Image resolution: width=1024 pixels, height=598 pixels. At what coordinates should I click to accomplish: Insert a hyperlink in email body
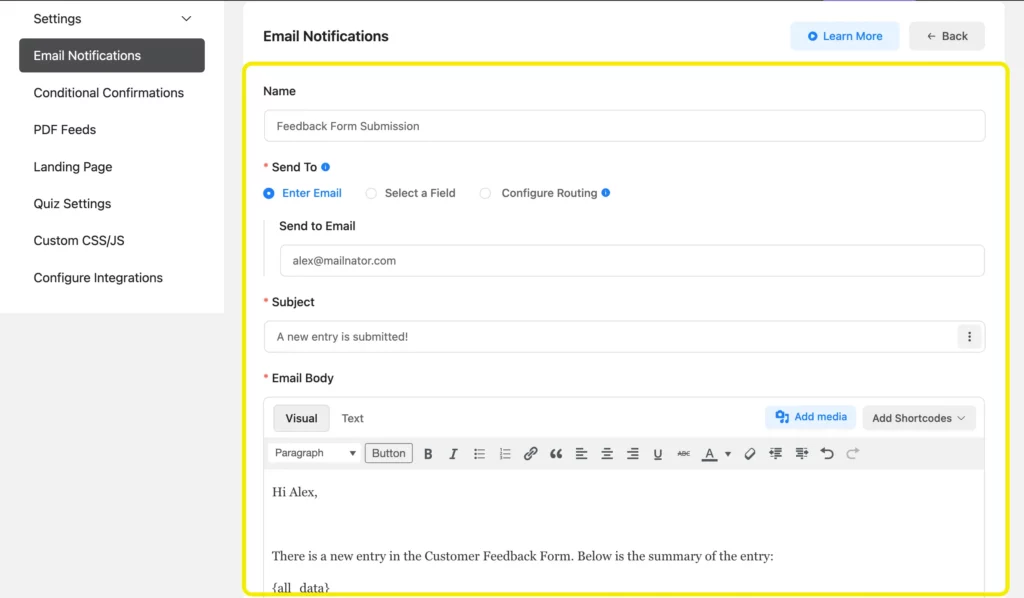(530, 454)
